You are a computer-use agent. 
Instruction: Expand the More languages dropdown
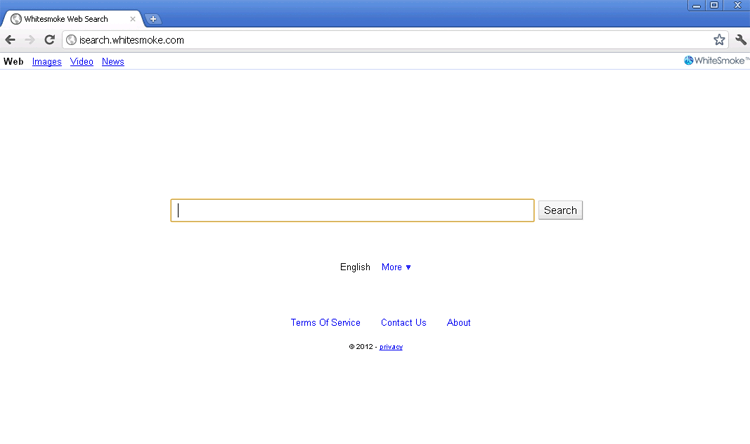396,267
